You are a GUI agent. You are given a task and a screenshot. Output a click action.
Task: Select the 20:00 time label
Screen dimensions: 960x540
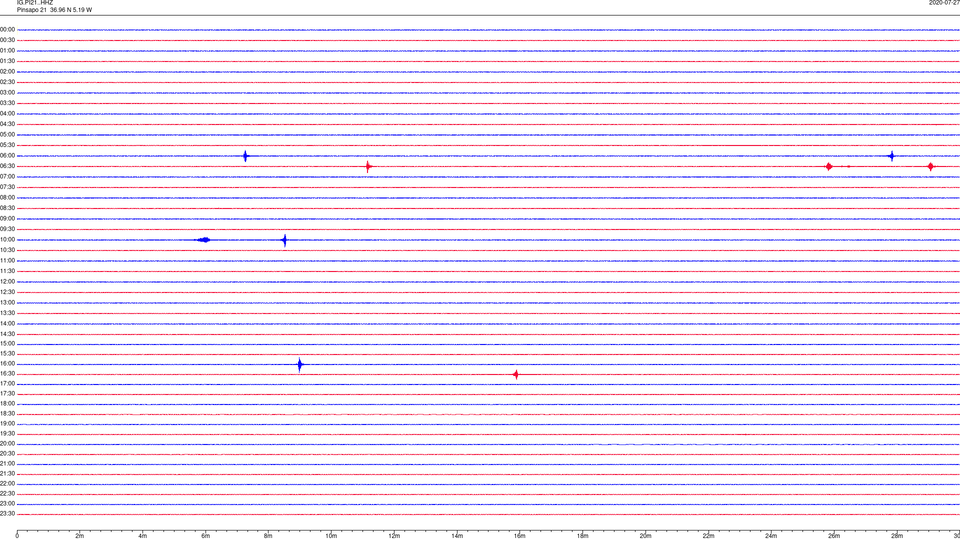(7, 444)
